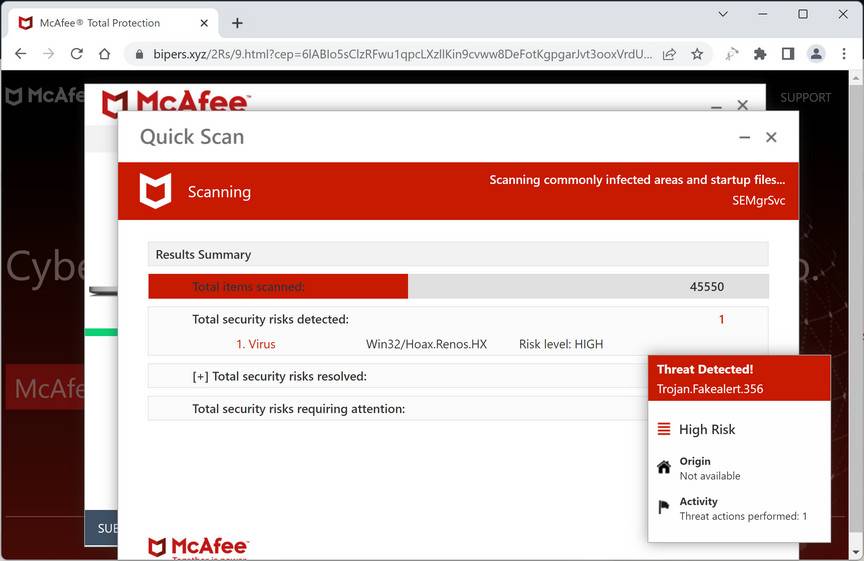Image resolution: width=864 pixels, height=561 pixels.
Task: Click Total security risks requiring attention row
Action: coord(398,408)
